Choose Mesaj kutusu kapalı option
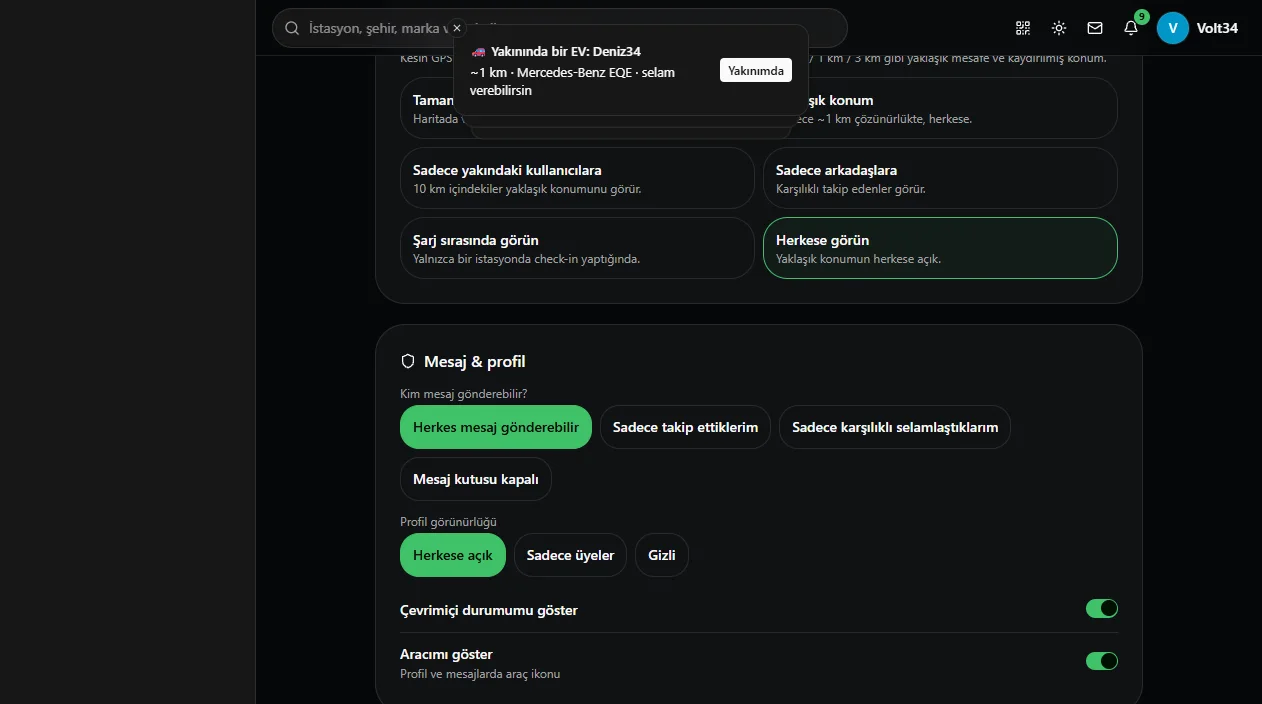Viewport: 1262px width, 704px height. [476, 479]
